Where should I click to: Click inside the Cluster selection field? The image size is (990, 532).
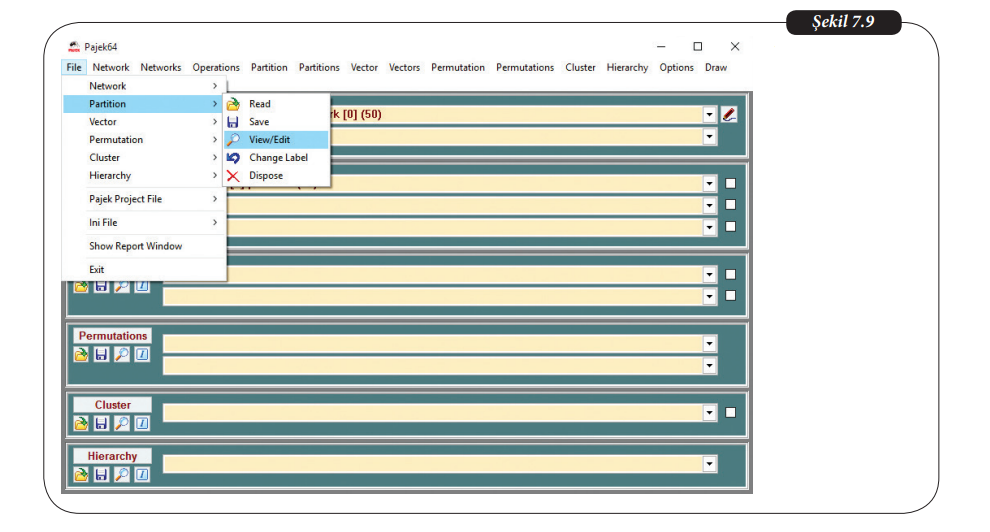click(x=432, y=412)
